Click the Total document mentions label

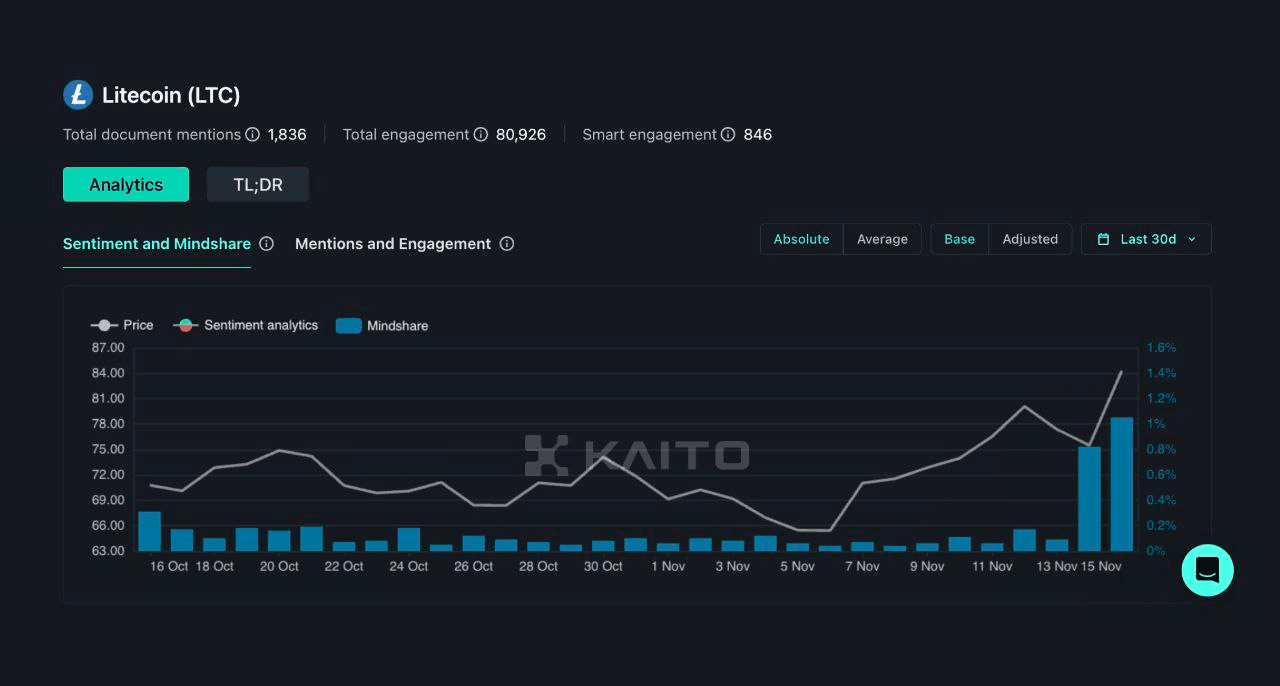point(152,134)
